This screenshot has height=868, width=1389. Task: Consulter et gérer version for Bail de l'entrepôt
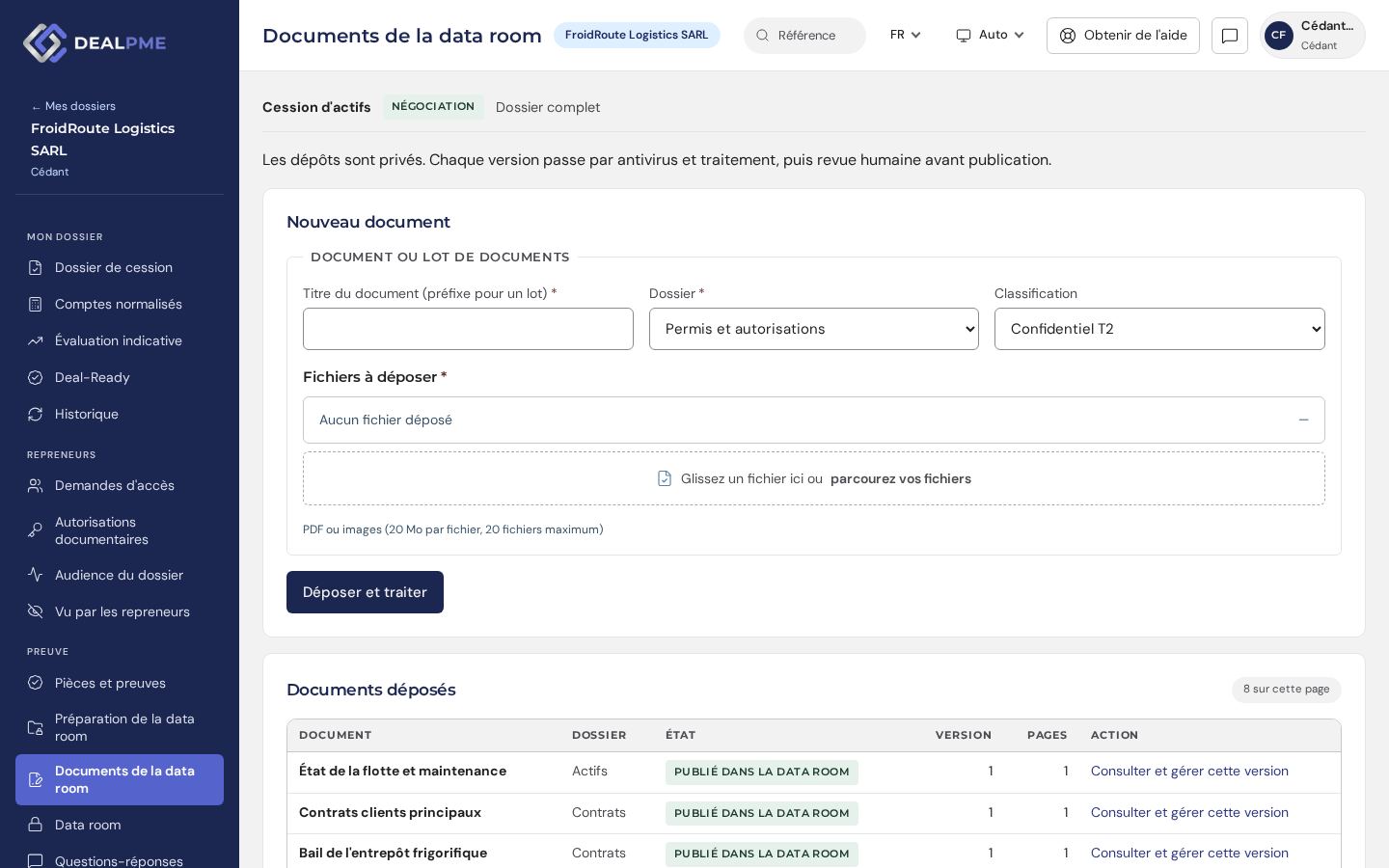(1189, 853)
